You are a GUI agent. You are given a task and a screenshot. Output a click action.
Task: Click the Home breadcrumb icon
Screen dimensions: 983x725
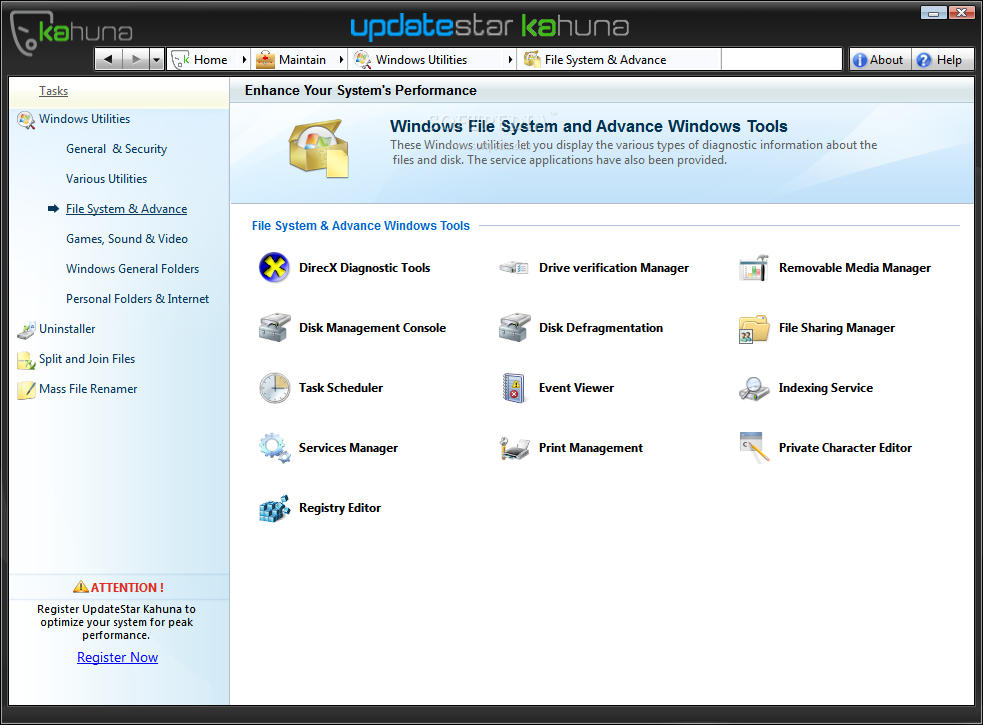(x=181, y=60)
